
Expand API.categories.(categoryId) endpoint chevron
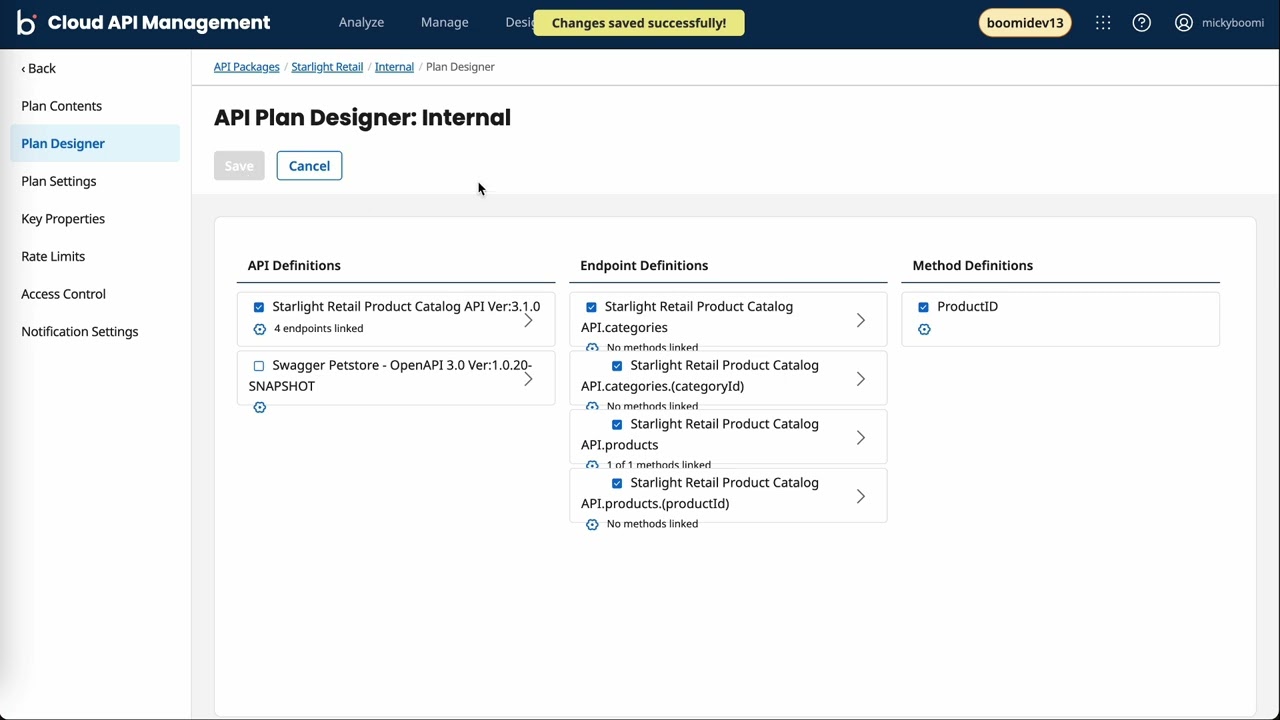coord(860,379)
